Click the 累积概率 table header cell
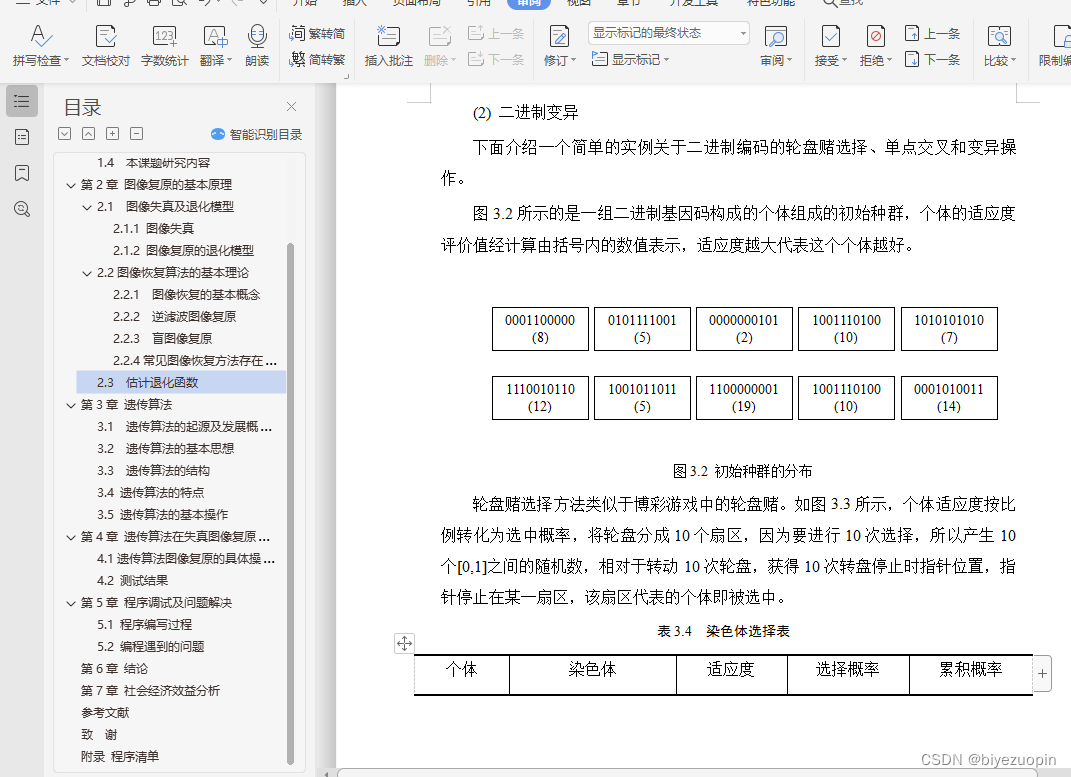This screenshot has height=777, width=1071. [971, 674]
